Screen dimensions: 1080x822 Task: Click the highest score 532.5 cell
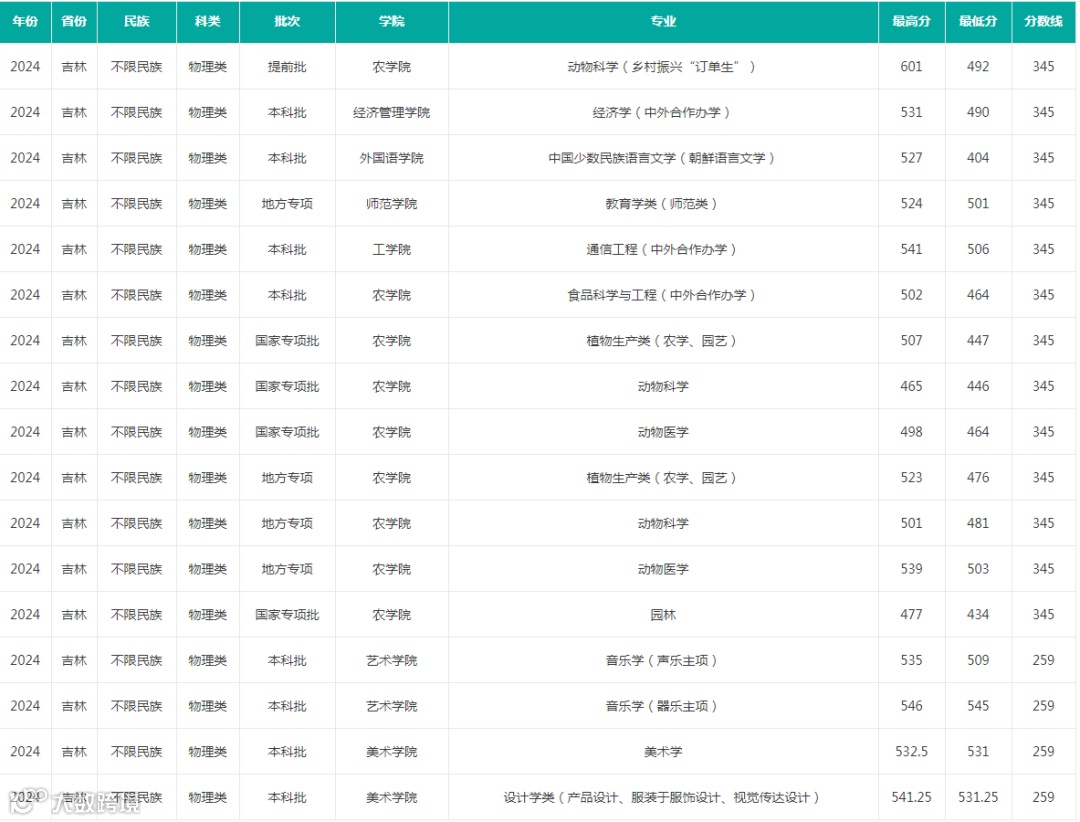click(x=911, y=752)
